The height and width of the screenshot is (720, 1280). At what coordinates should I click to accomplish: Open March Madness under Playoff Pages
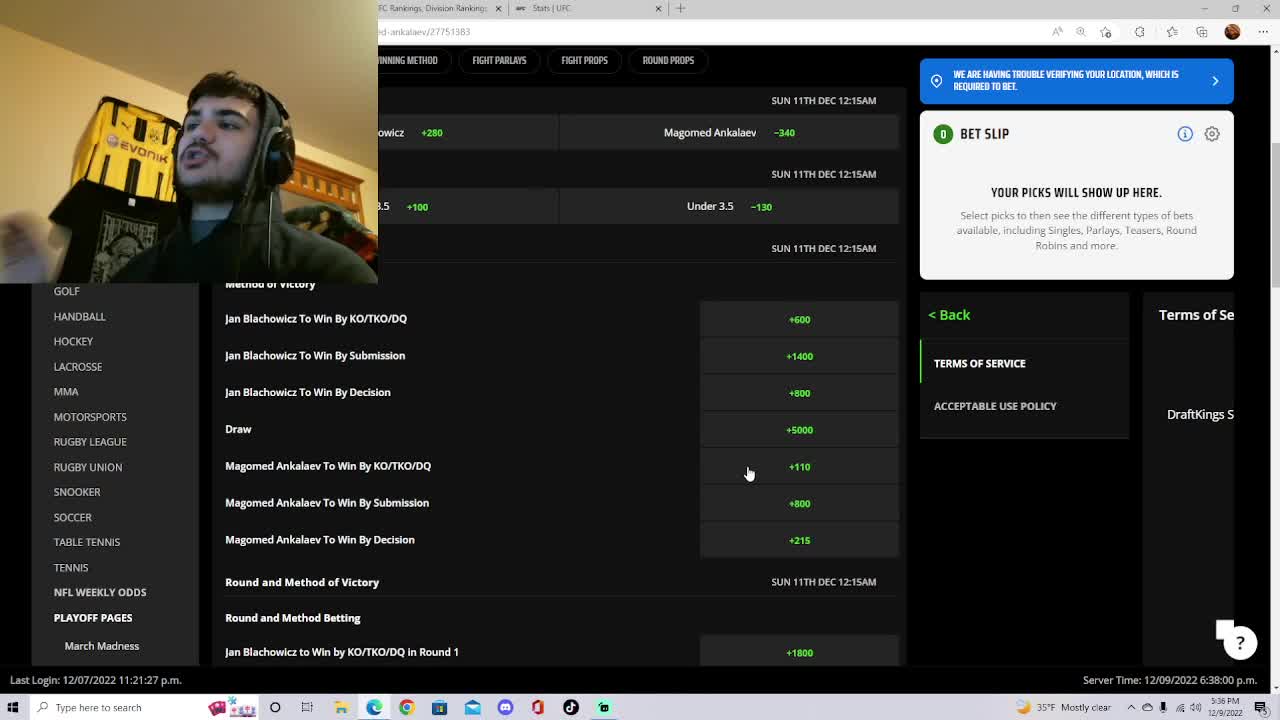[x=101, y=646]
